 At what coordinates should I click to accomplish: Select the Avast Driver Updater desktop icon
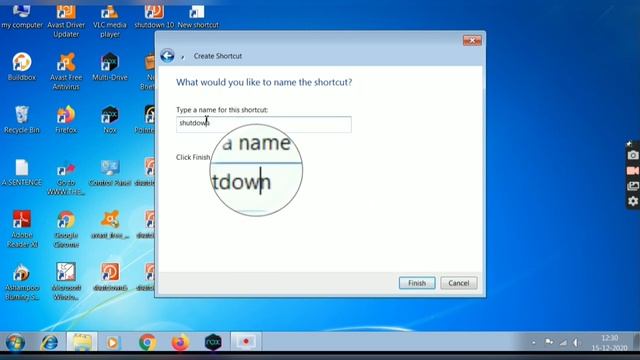66,21
